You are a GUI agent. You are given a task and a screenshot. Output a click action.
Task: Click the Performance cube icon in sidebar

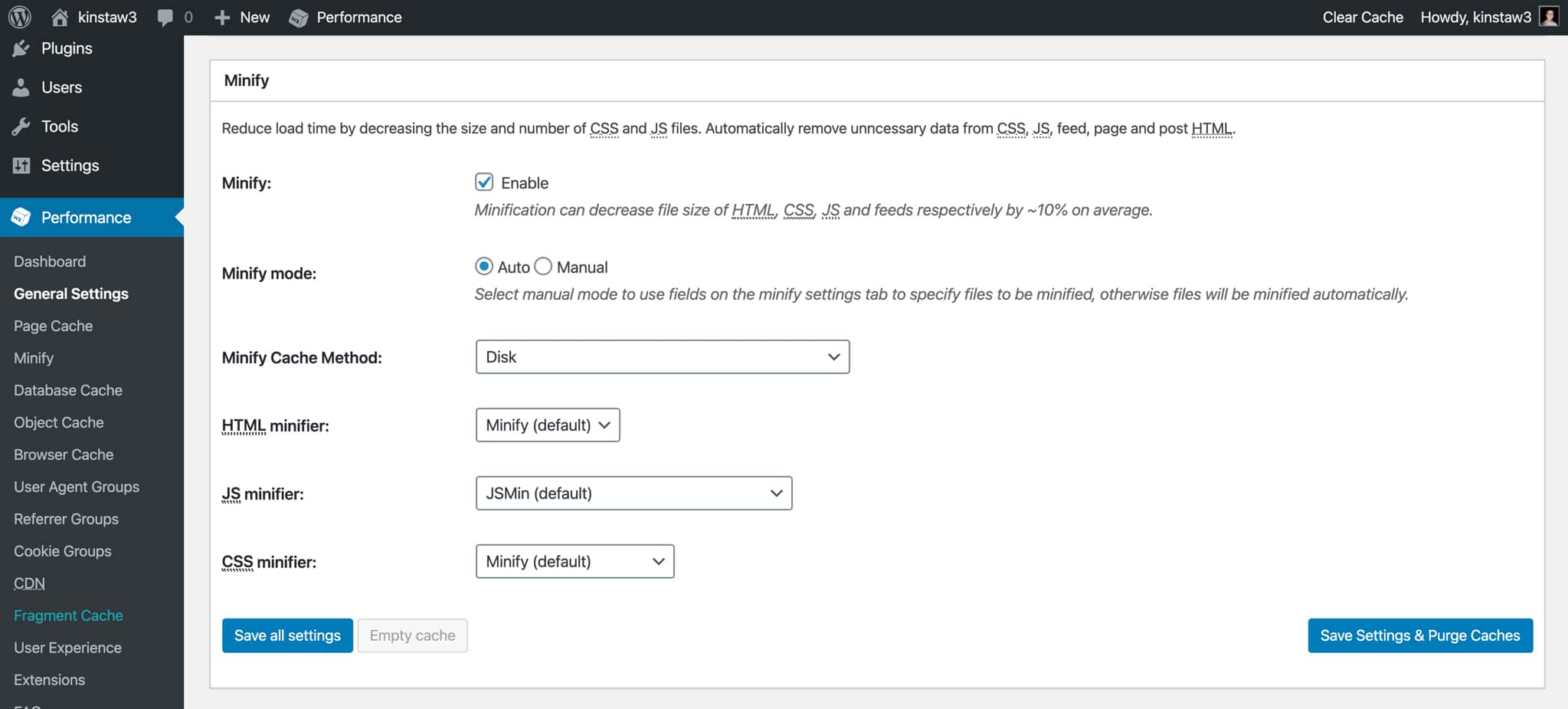pos(21,217)
